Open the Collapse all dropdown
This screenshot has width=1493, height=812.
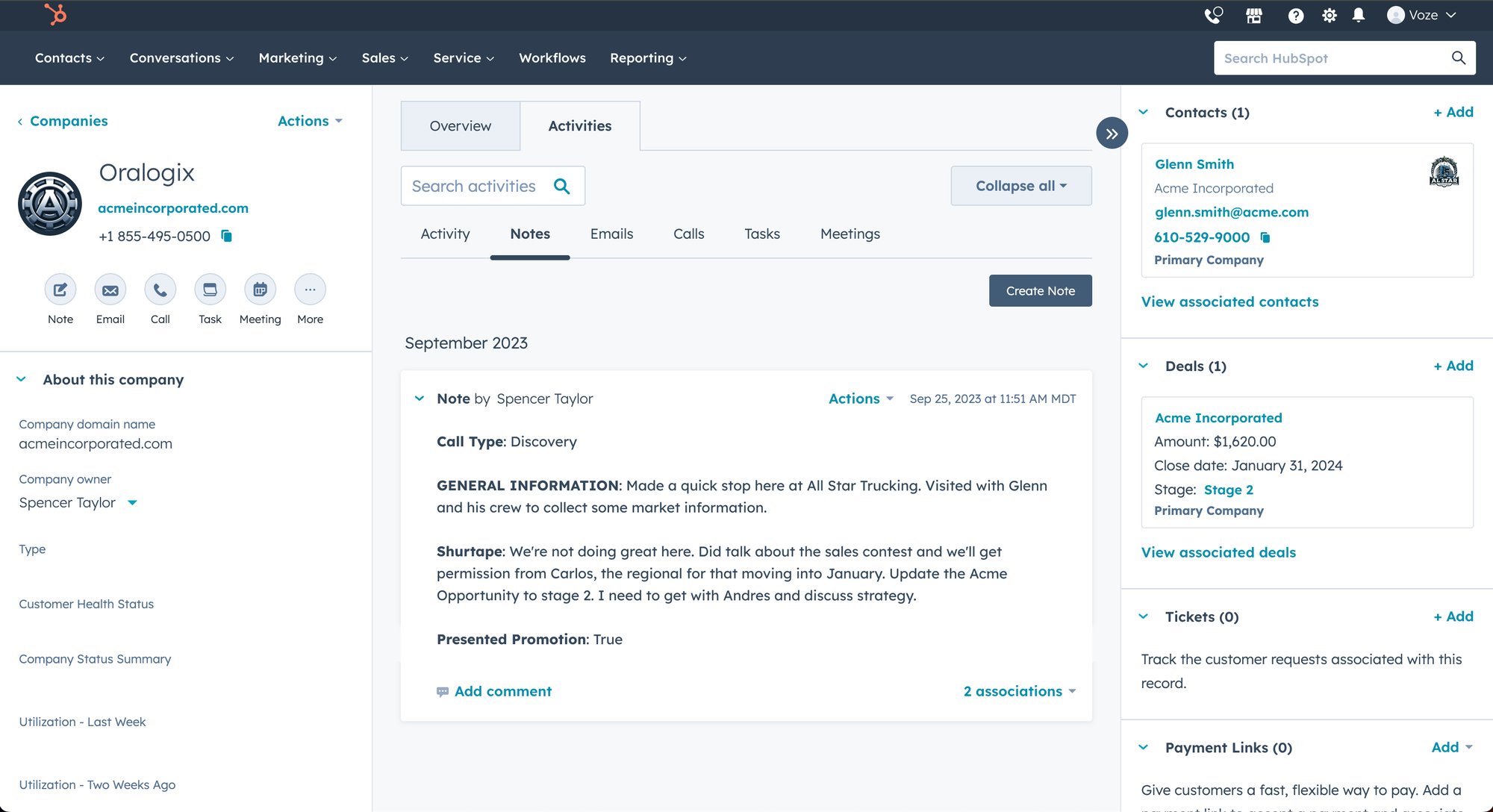[1021, 186]
